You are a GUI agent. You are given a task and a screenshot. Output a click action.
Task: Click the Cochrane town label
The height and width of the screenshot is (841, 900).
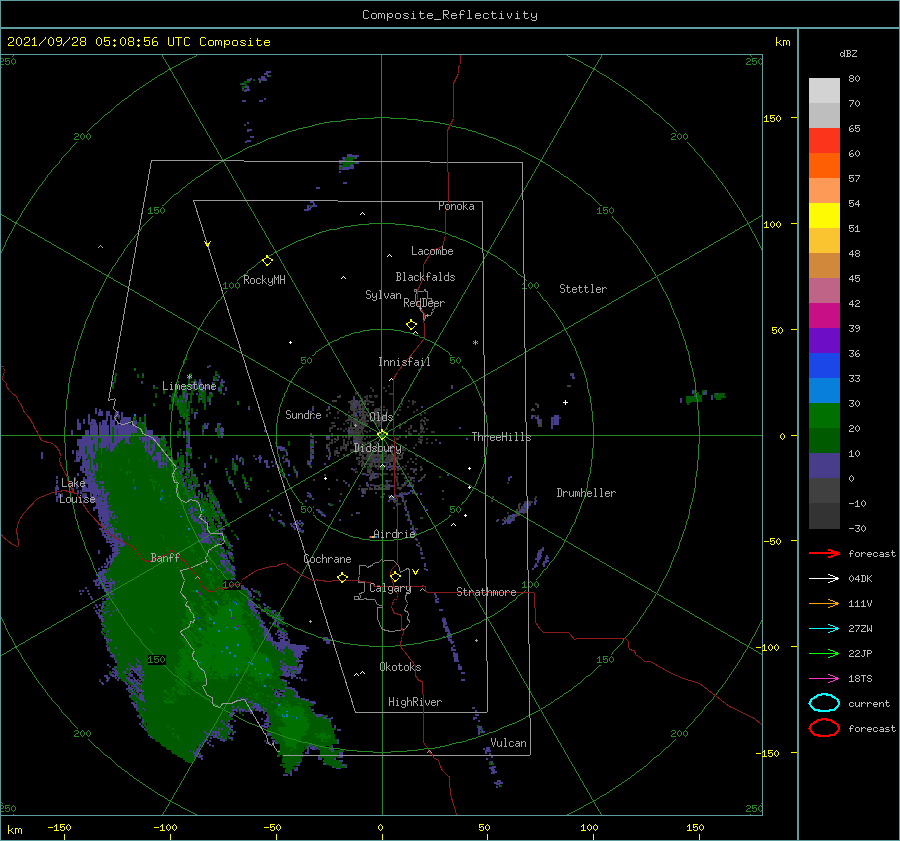(x=327, y=559)
